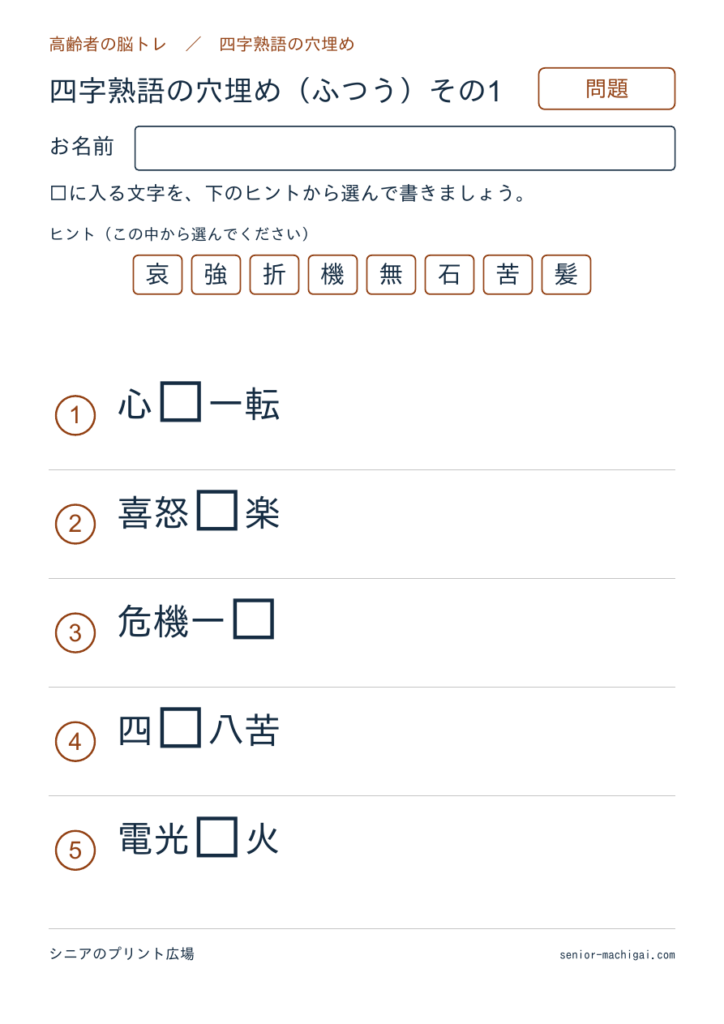The image size is (724, 1024).
Task: Click the お名前 name input field
Action: pyautogui.click(x=405, y=148)
